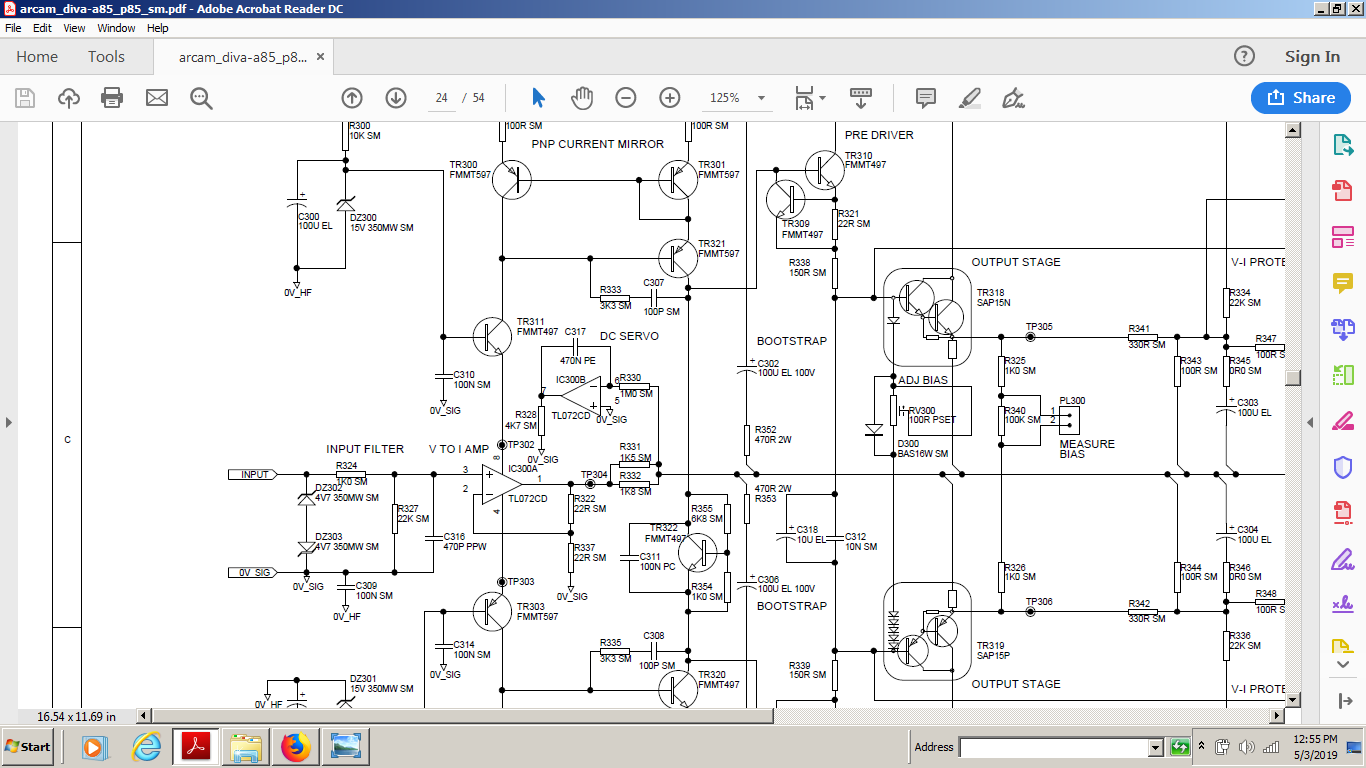The width and height of the screenshot is (1366, 768).
Task: Collapse the right tools pane
Action: tap(1343, 701)
